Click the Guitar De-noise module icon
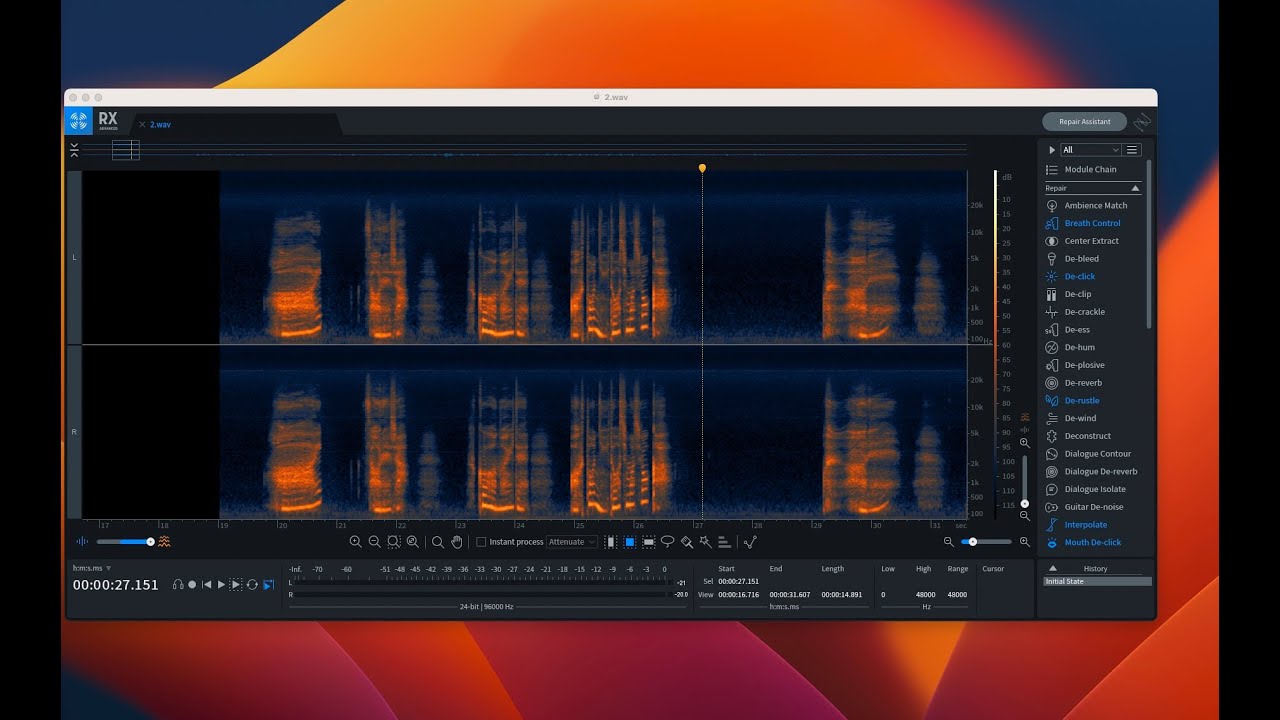This screenshot has width=1280, height=720. [1052, 507]
